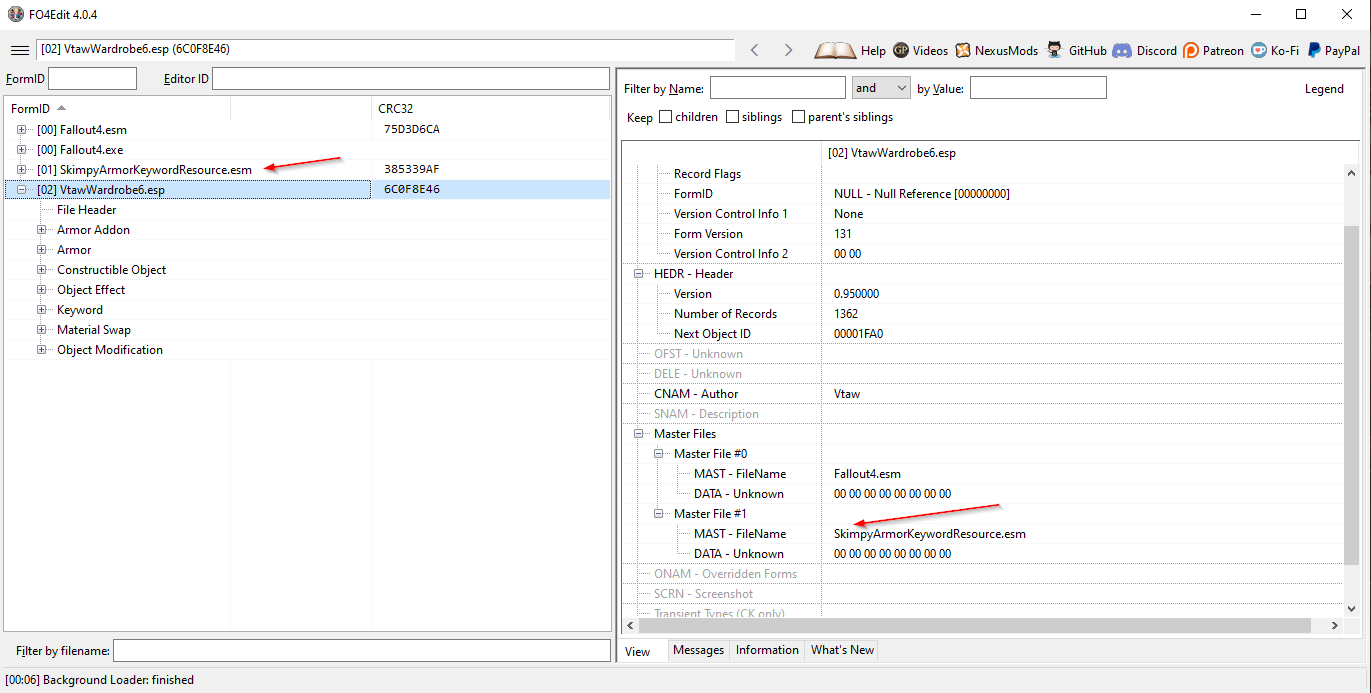Click the Legend button

coord(1324,89)
